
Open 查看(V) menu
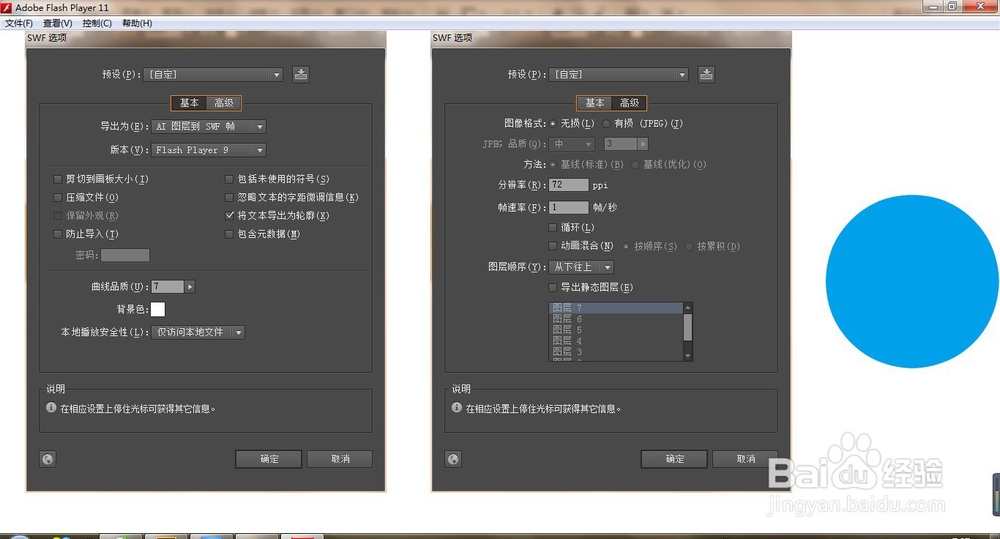[57, 23]
